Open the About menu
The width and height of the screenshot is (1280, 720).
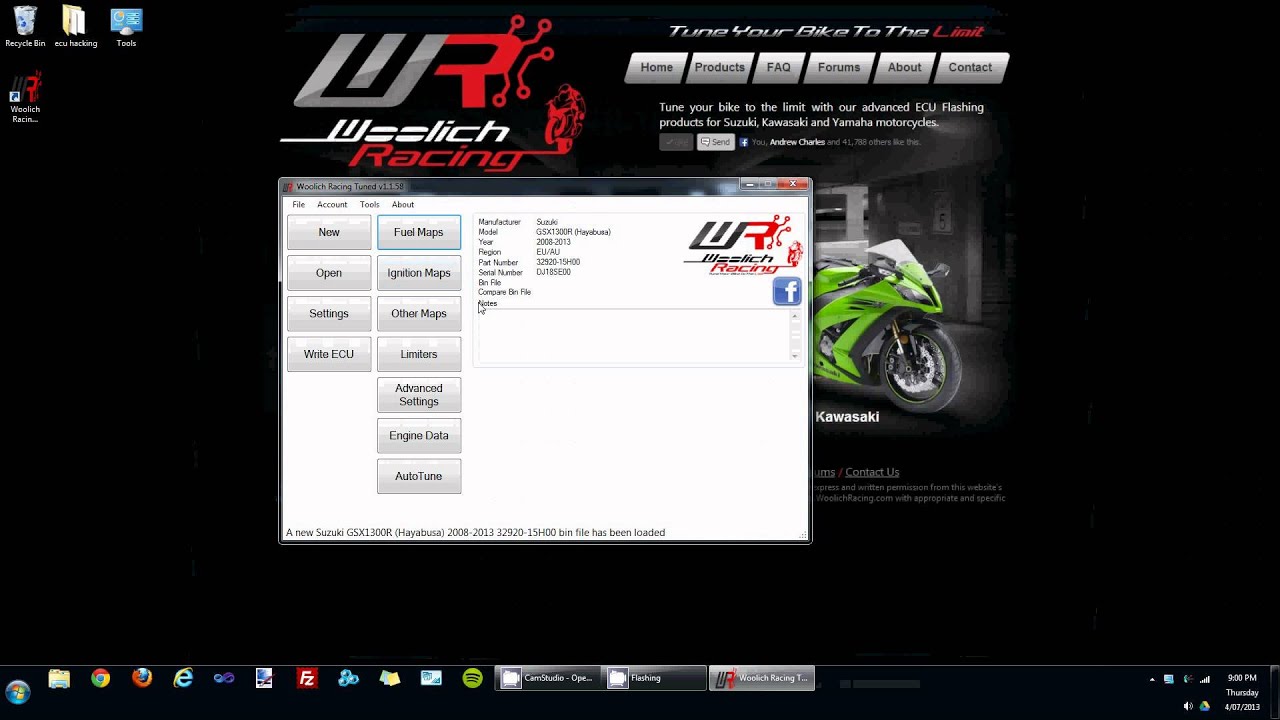pyautogui.click(x=403, y=204)
